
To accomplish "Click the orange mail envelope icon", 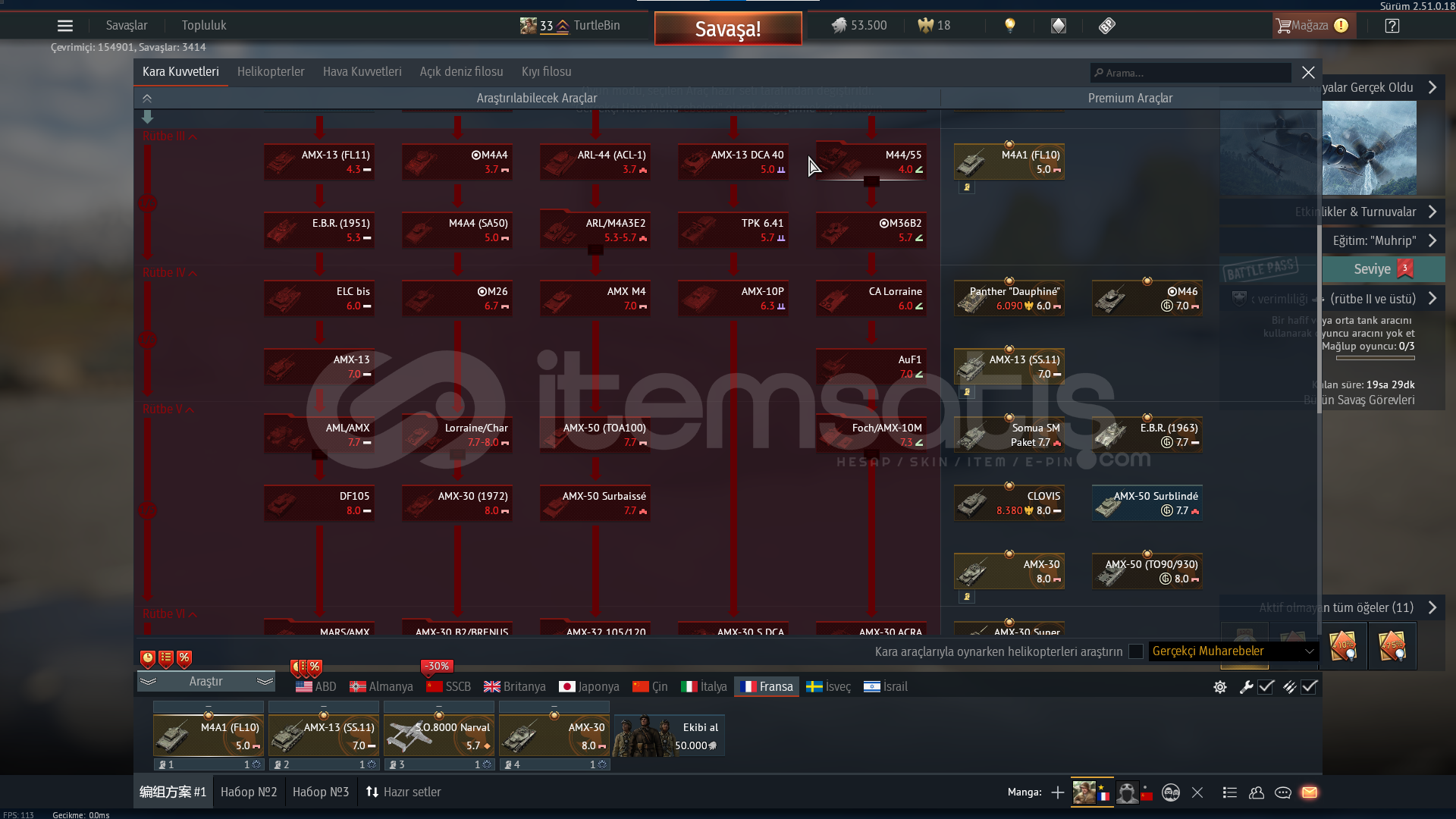I will click(x=1310, y=792).
